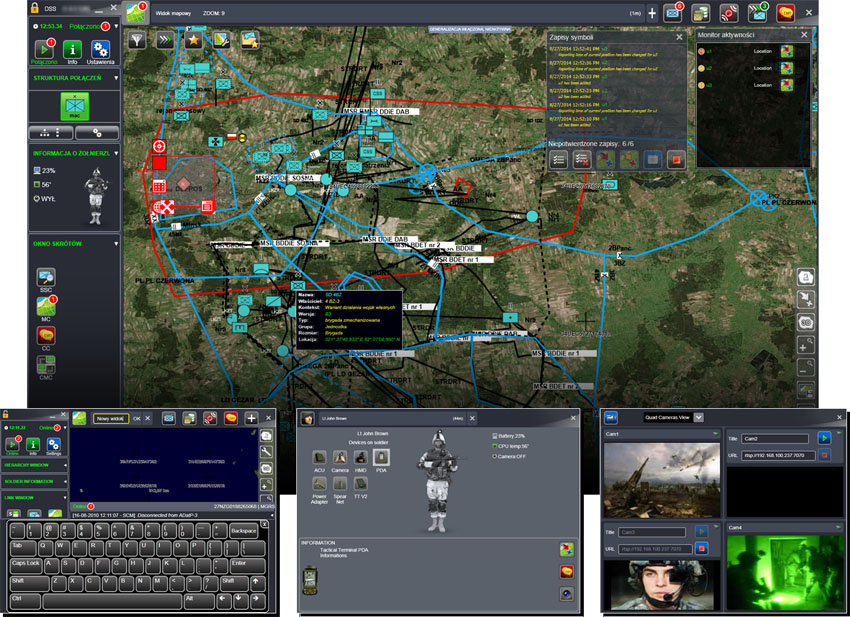Click Backspace key on virtual keyboard
This screenshot has height=617, width=850.
click(243, 531)
